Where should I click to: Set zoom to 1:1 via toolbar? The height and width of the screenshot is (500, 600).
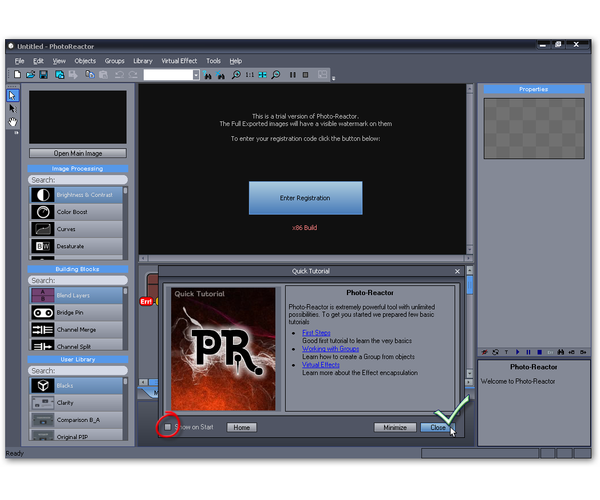click(249, 75)
